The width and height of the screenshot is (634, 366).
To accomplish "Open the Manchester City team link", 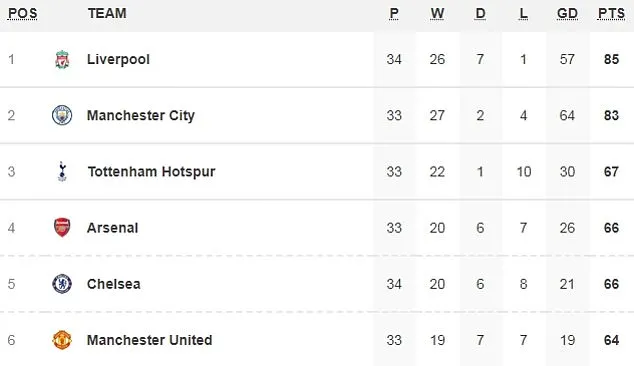I will coord(141,116).
